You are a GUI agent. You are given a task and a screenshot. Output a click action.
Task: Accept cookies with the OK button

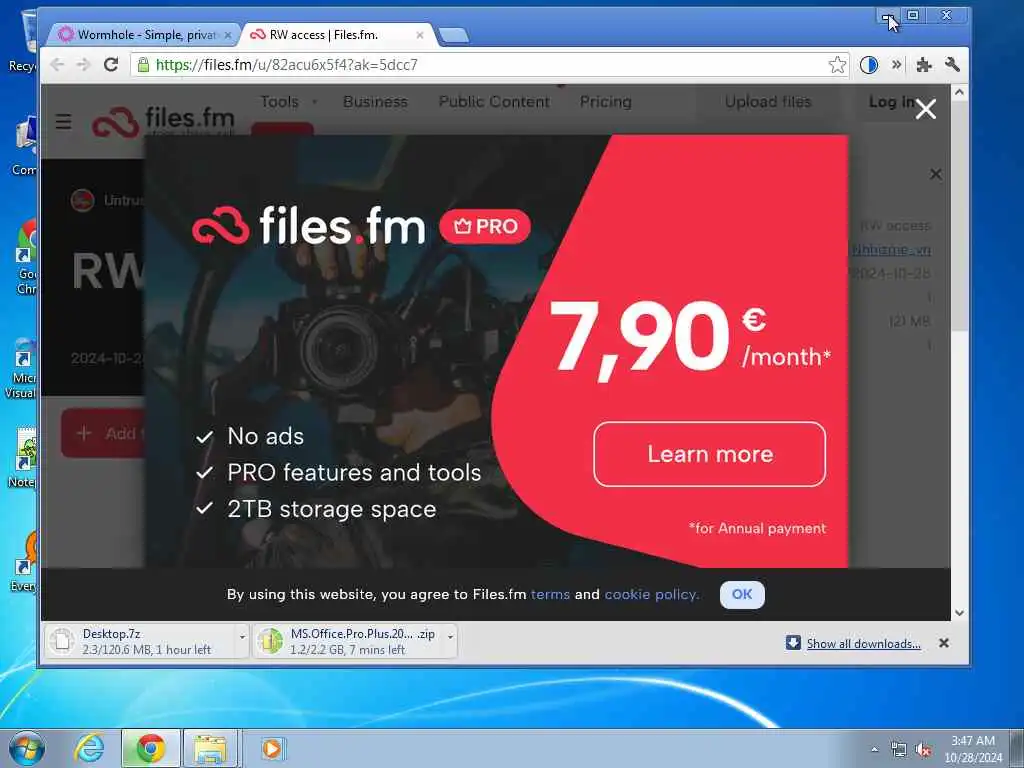[x=742, y=594]
